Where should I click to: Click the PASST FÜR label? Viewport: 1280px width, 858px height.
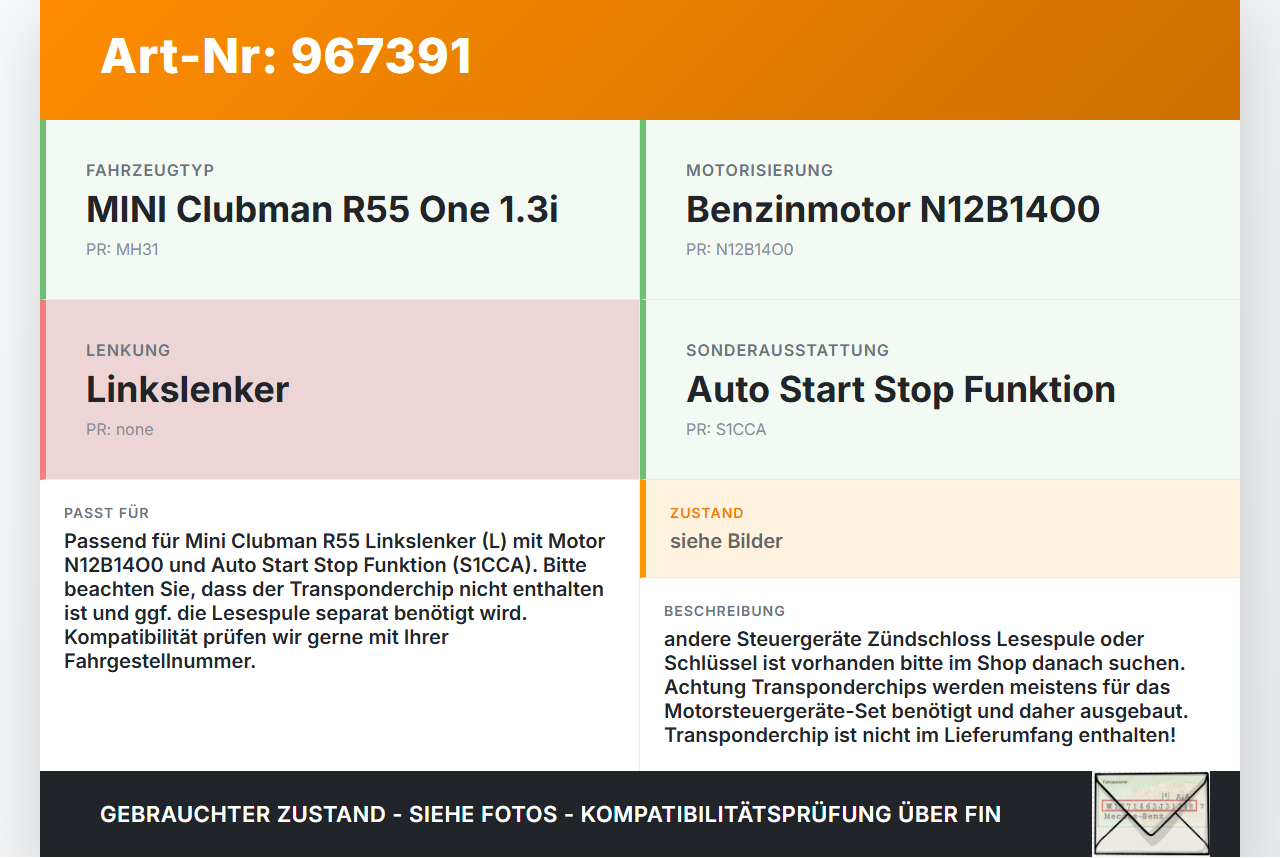coord(107,513)
